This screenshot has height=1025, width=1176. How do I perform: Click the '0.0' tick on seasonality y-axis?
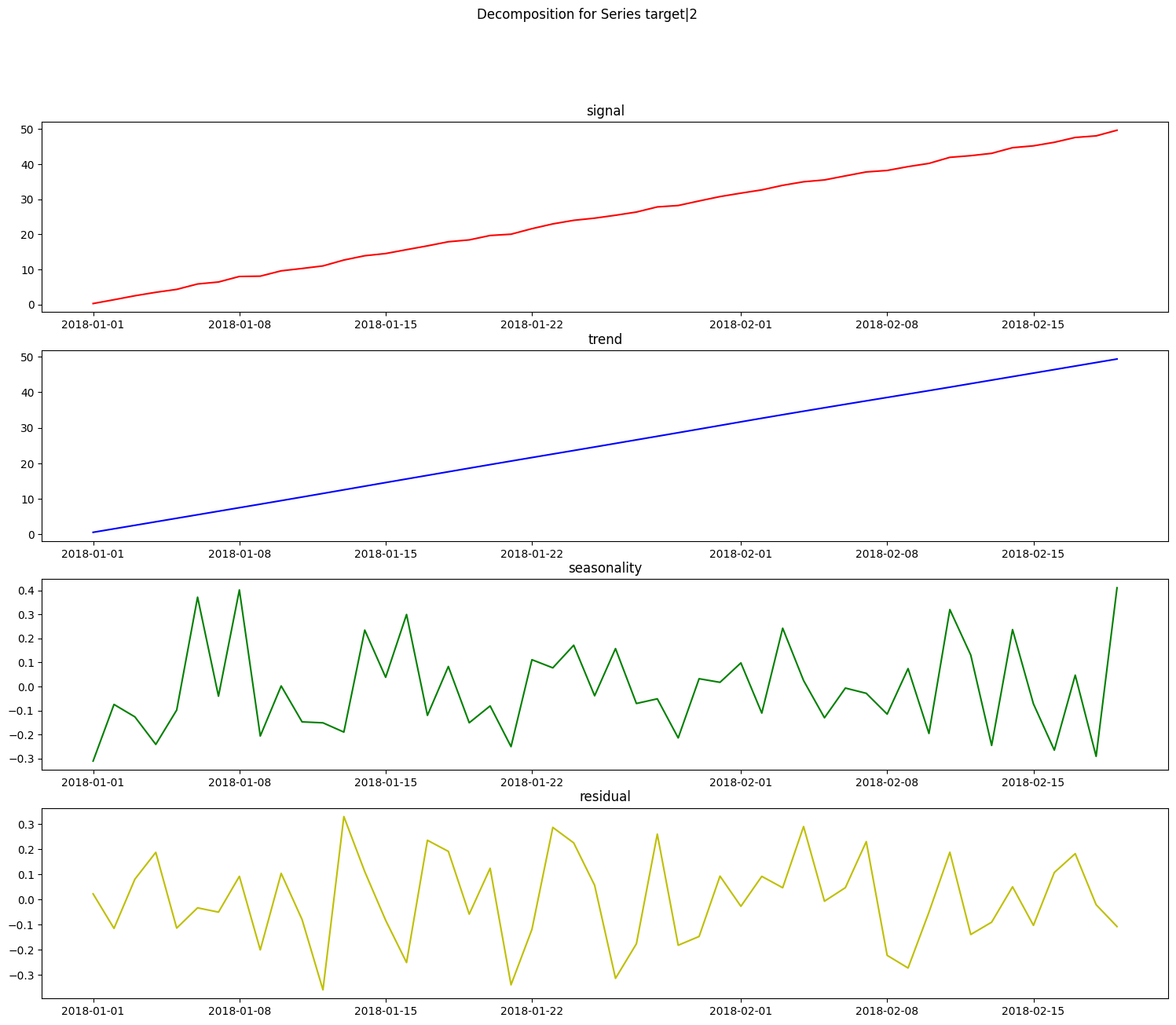click(27, 687)
